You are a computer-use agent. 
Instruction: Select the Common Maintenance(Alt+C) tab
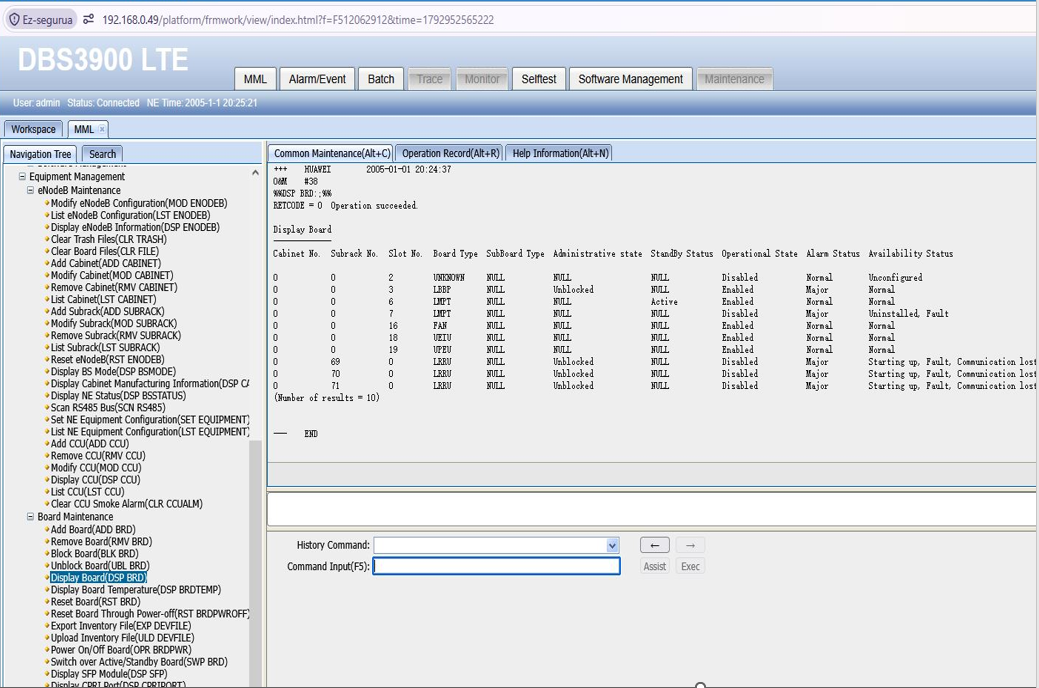click(x=332, y=153)
